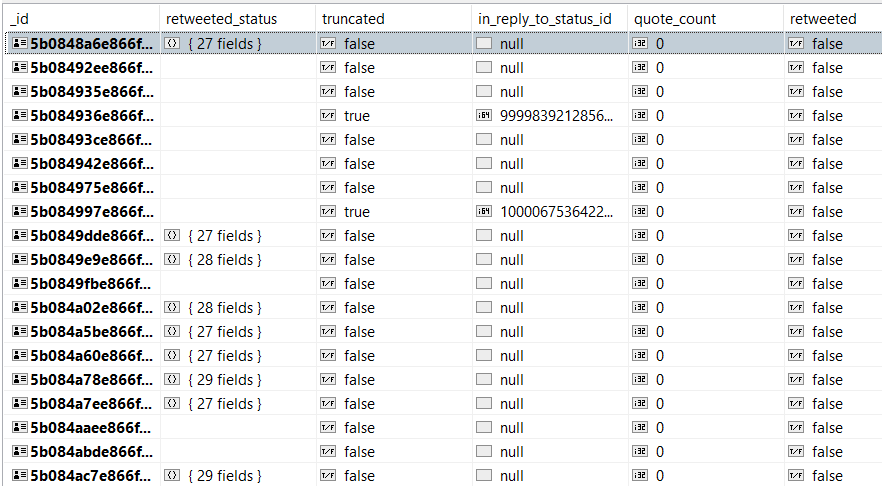Click boolean icon of true value, row 5b084936e866f

click(328, 115)
